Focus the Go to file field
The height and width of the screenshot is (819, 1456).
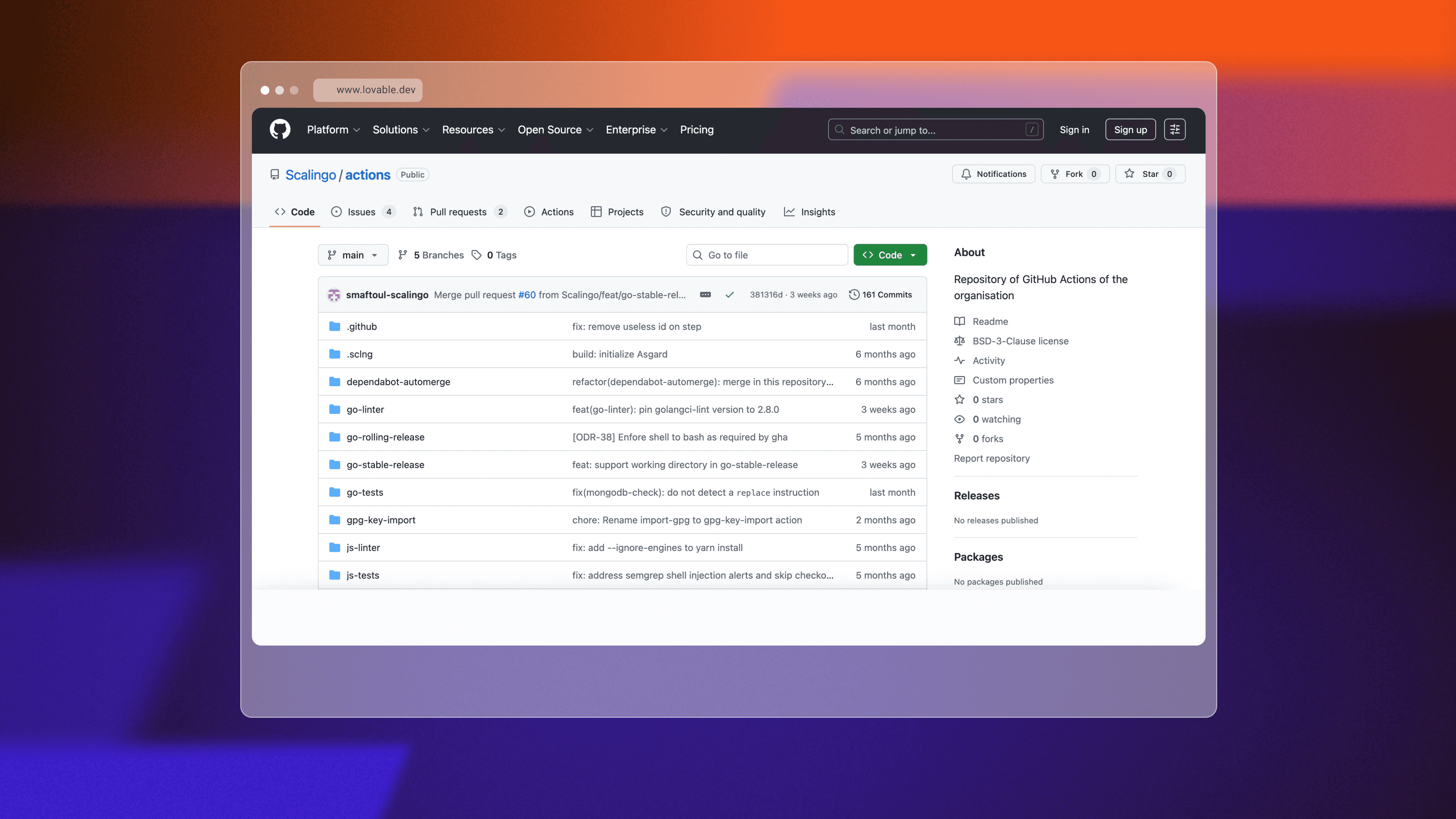pos(767,255)
